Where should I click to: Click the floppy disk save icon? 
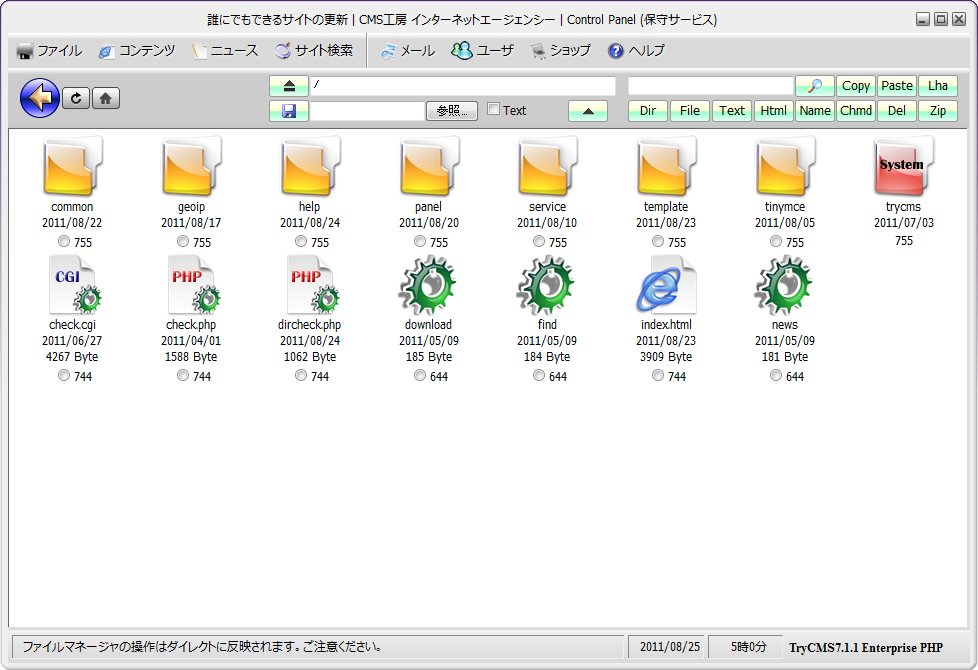(x=289, y=111)
